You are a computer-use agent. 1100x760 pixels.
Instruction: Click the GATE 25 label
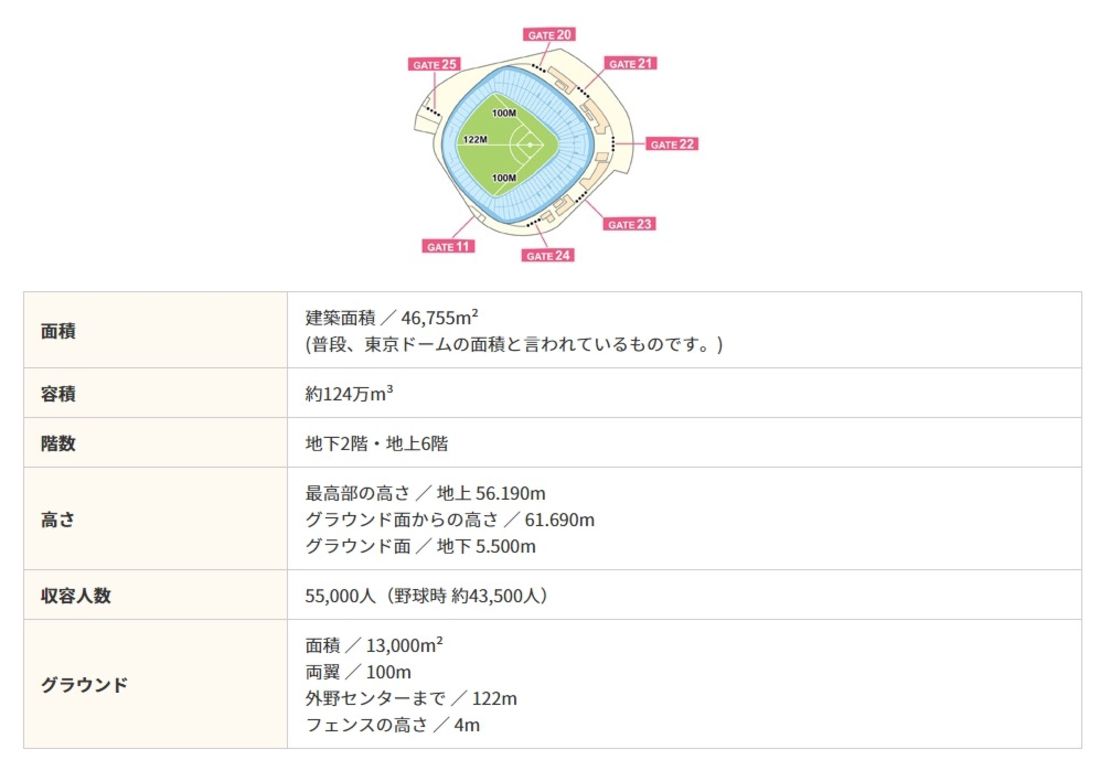434,64
